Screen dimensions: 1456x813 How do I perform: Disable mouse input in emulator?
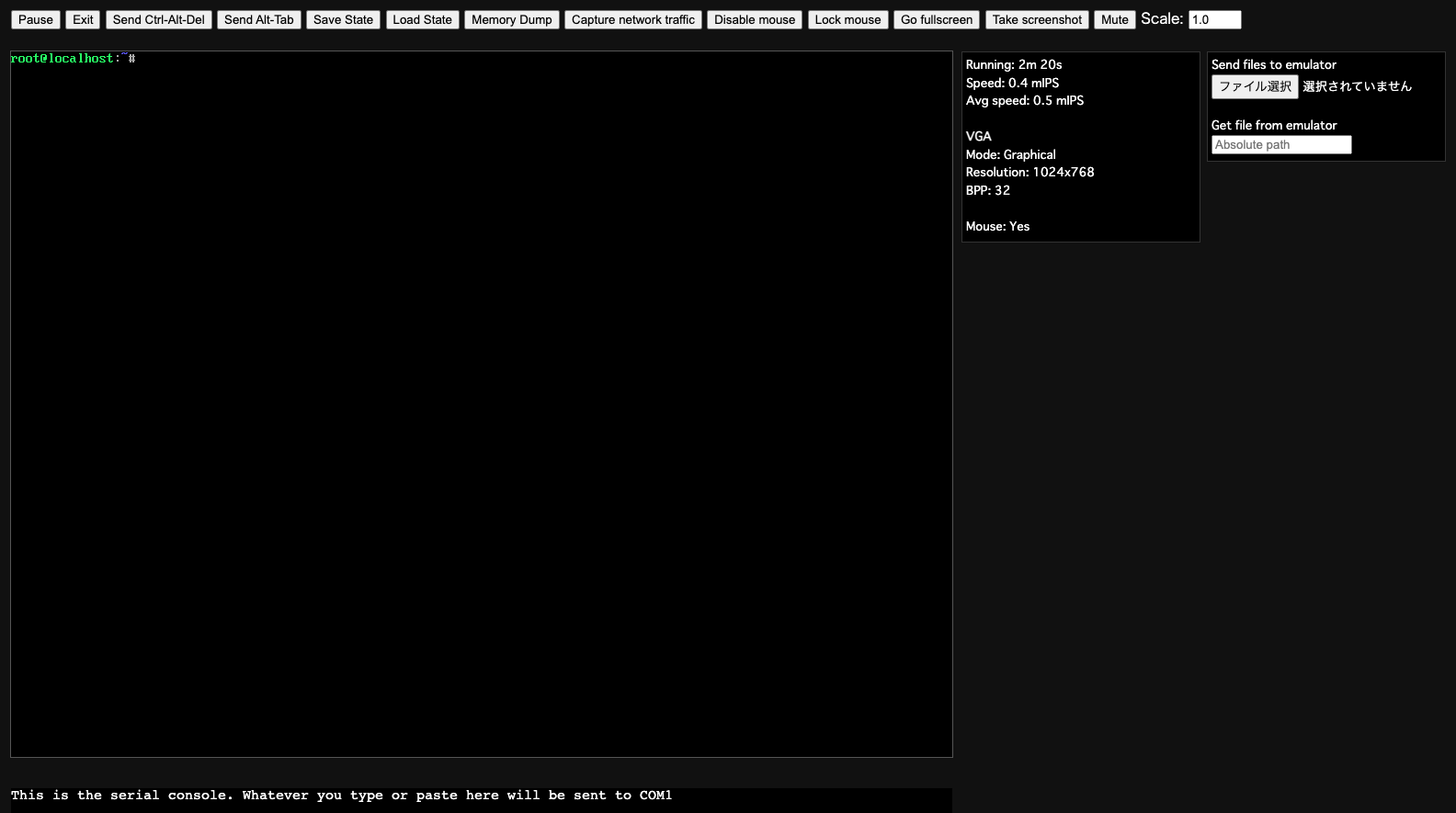point(754,19)
